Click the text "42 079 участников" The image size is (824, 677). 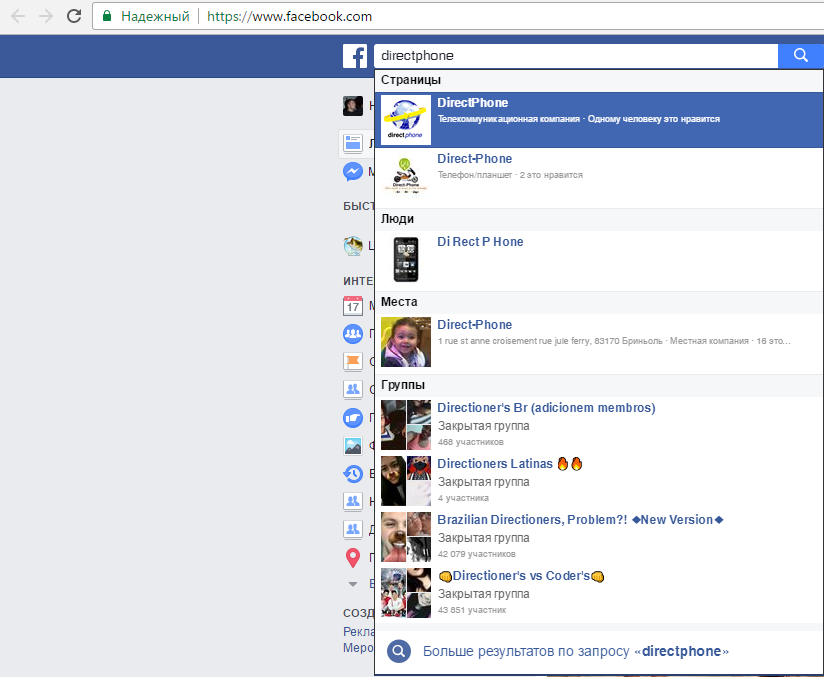click(477, 554)
